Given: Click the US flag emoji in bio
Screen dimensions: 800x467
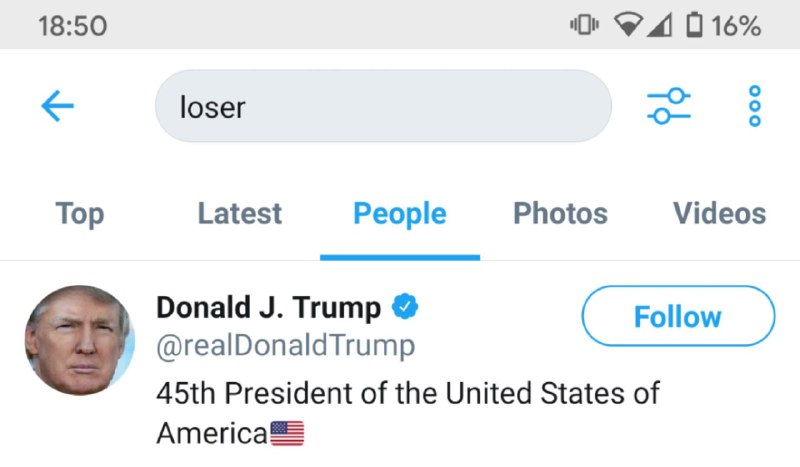Looking at the screenshot, I should coord(286,433).
